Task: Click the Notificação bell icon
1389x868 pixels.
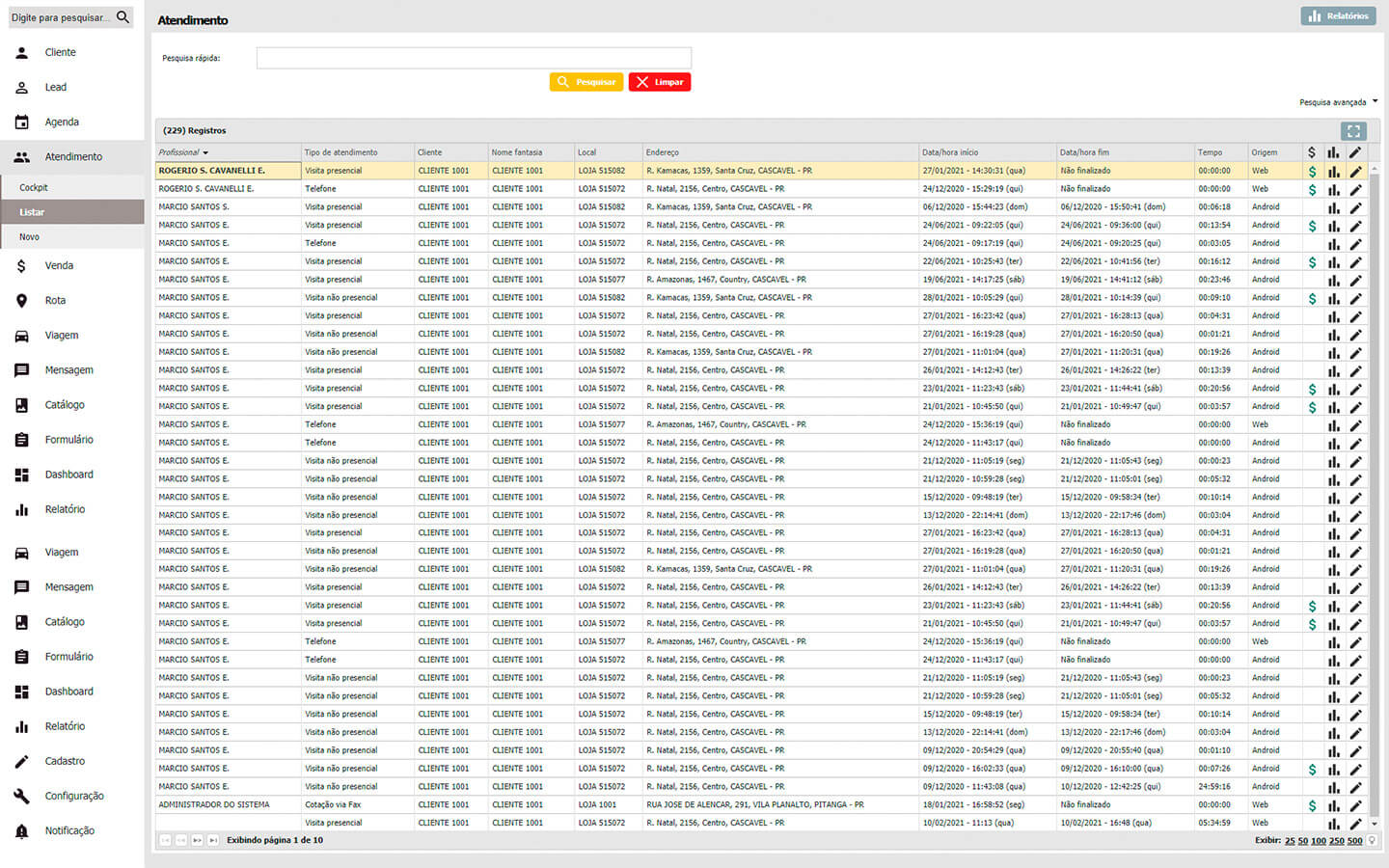Action: point(22,831)
